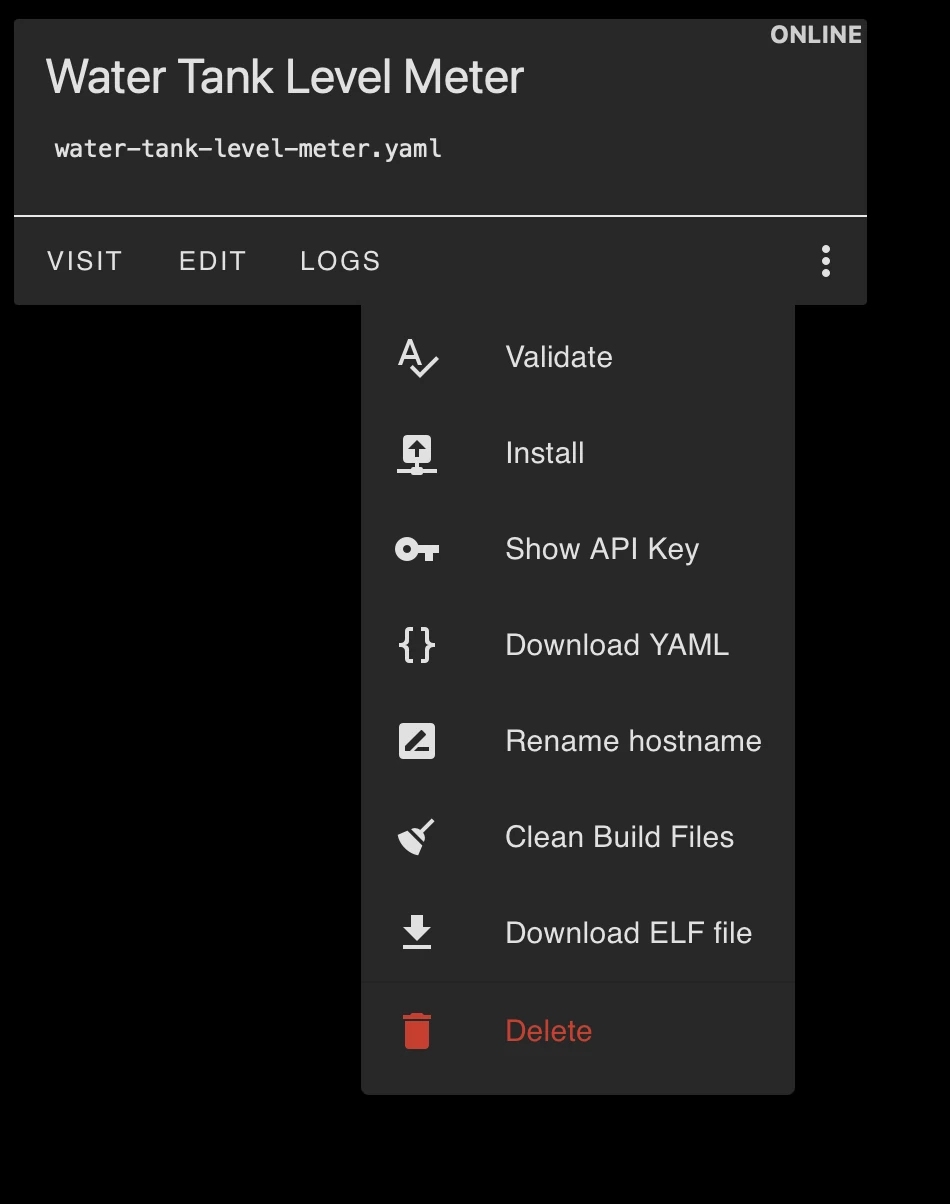Select Download ELF file
The image size is (950, 1204).
coord(628,932)
